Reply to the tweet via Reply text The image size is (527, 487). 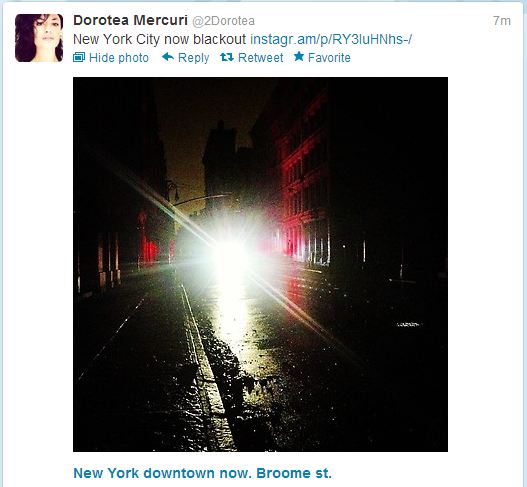(194, 58)
